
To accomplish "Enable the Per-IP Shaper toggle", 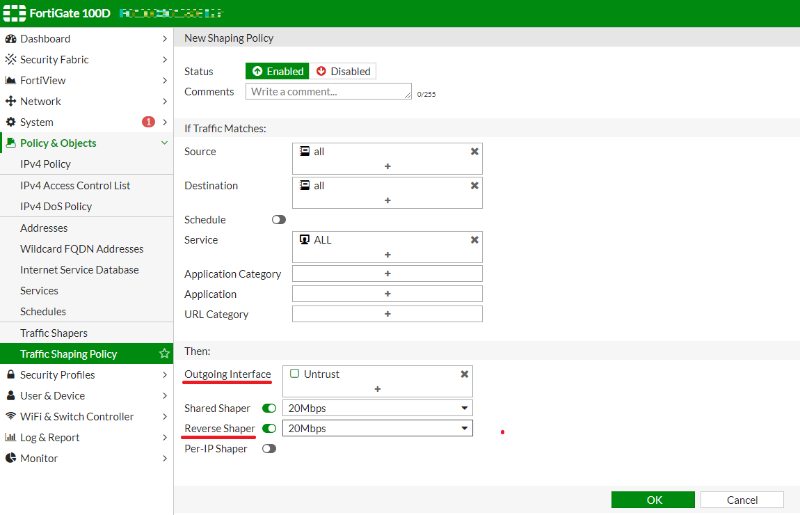I will [268, 449].
